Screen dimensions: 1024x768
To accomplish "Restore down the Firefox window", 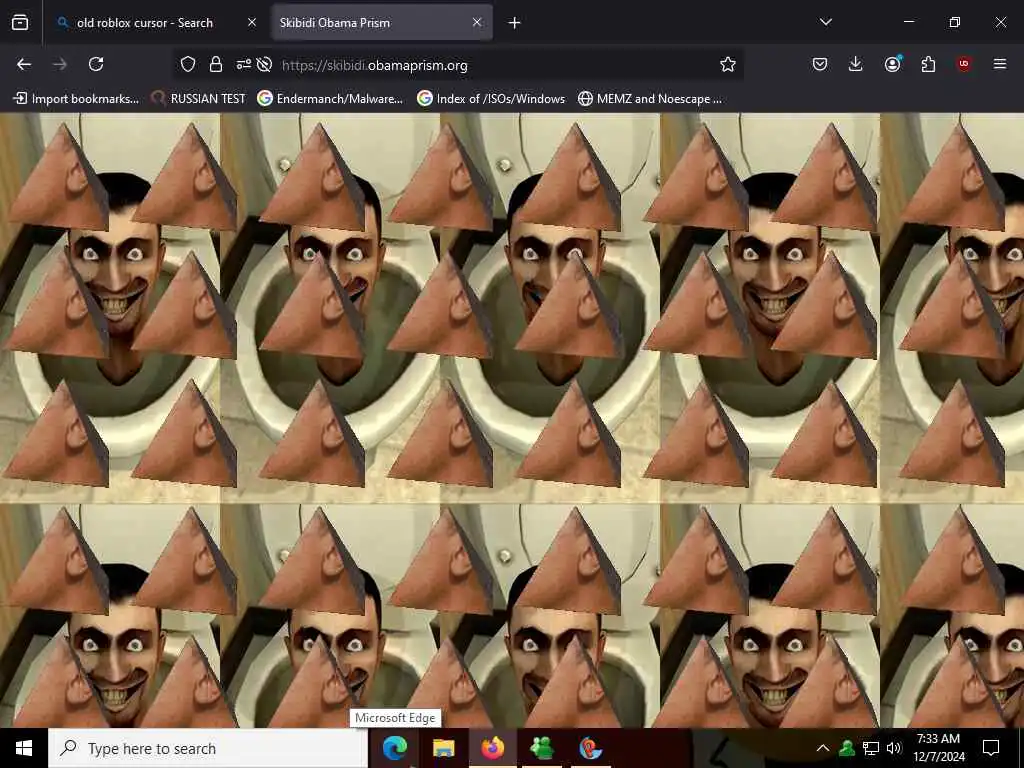I will click(954, 22).
